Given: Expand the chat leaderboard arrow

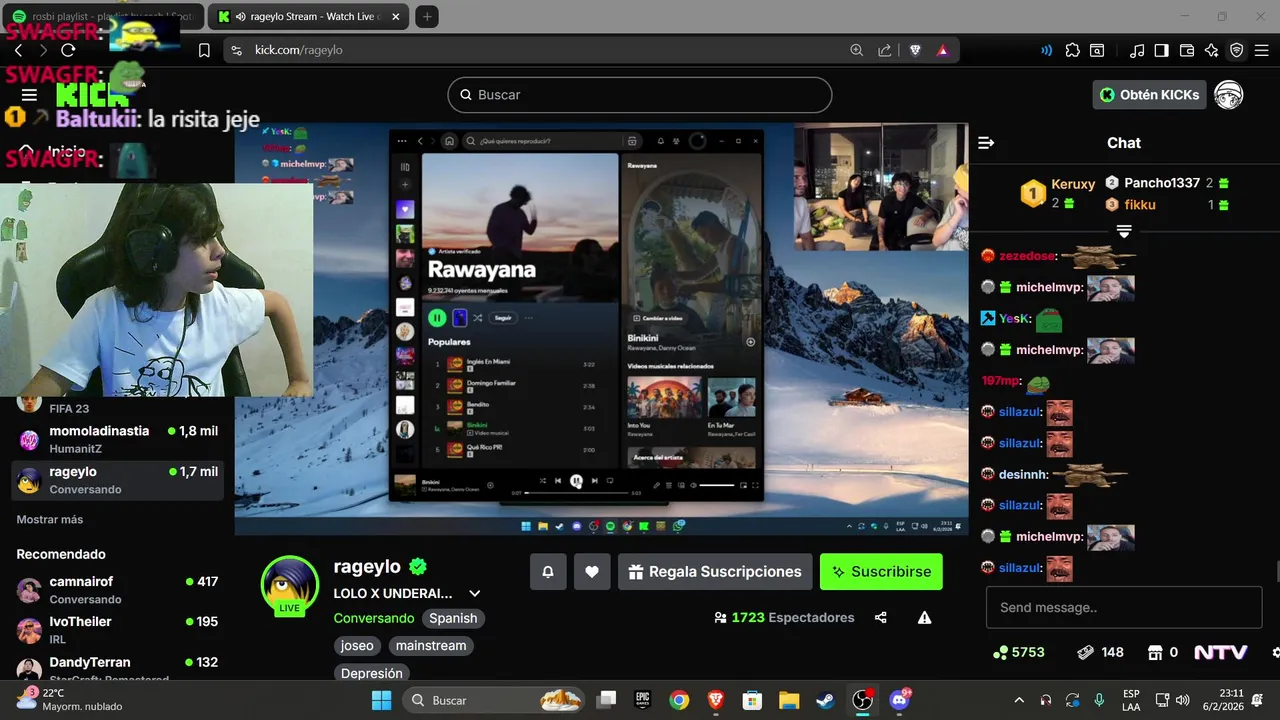Looking at the screenshot, I should point(1124,232).
